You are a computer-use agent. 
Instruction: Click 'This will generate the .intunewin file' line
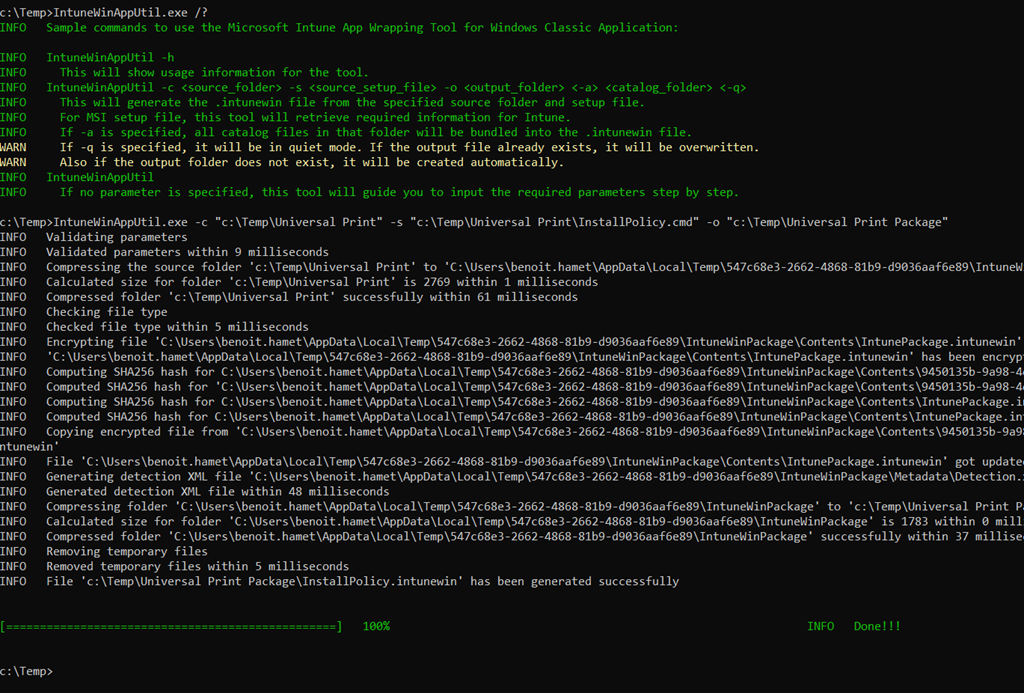pos(322,103)
